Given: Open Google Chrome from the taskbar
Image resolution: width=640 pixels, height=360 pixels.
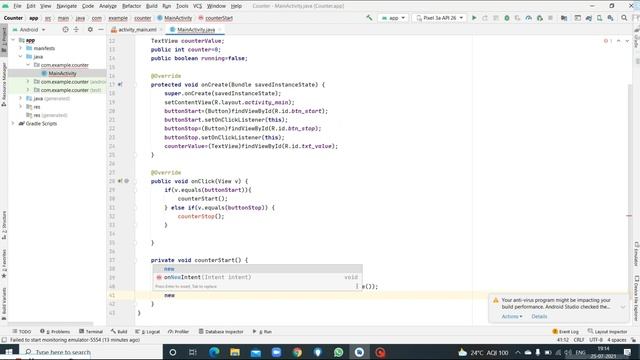Looking at the screenshot, I should pyautogui.click(x=297, y=352).
